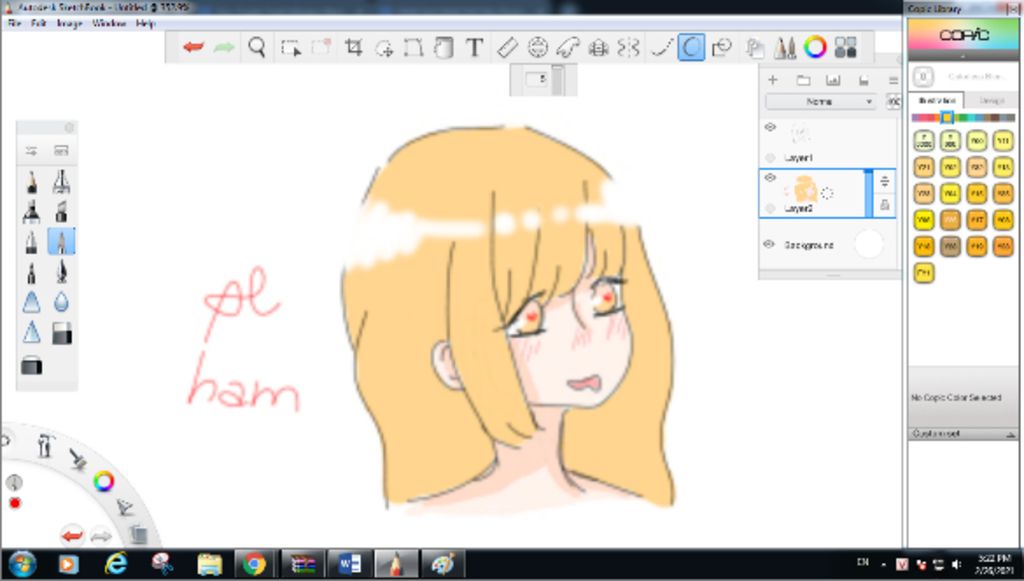Toggle Steady Stroke tool
The width and height of the screenshot is (1024, 581).
(661, 48)
